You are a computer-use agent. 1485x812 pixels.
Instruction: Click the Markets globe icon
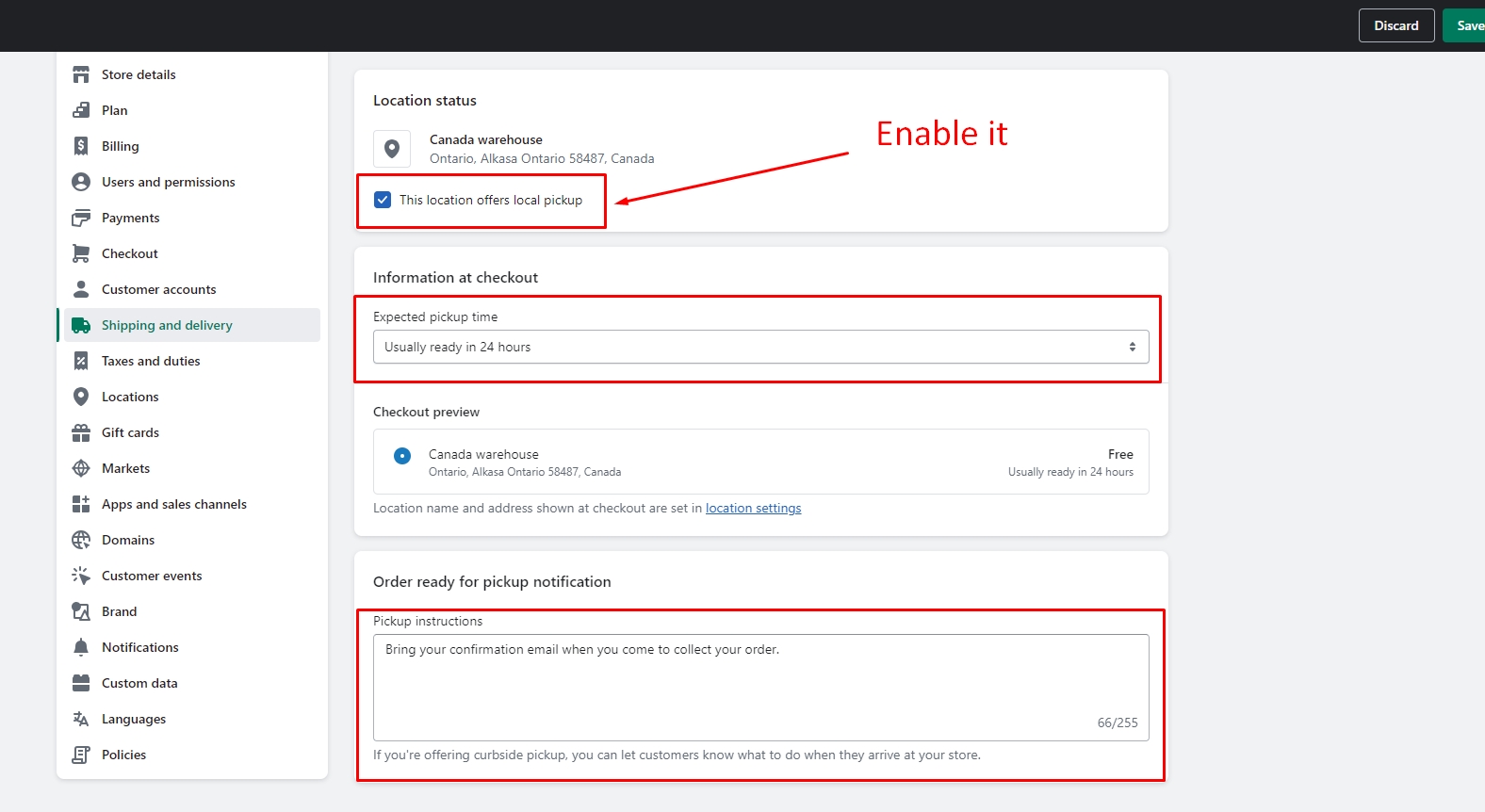click(81, 468)
